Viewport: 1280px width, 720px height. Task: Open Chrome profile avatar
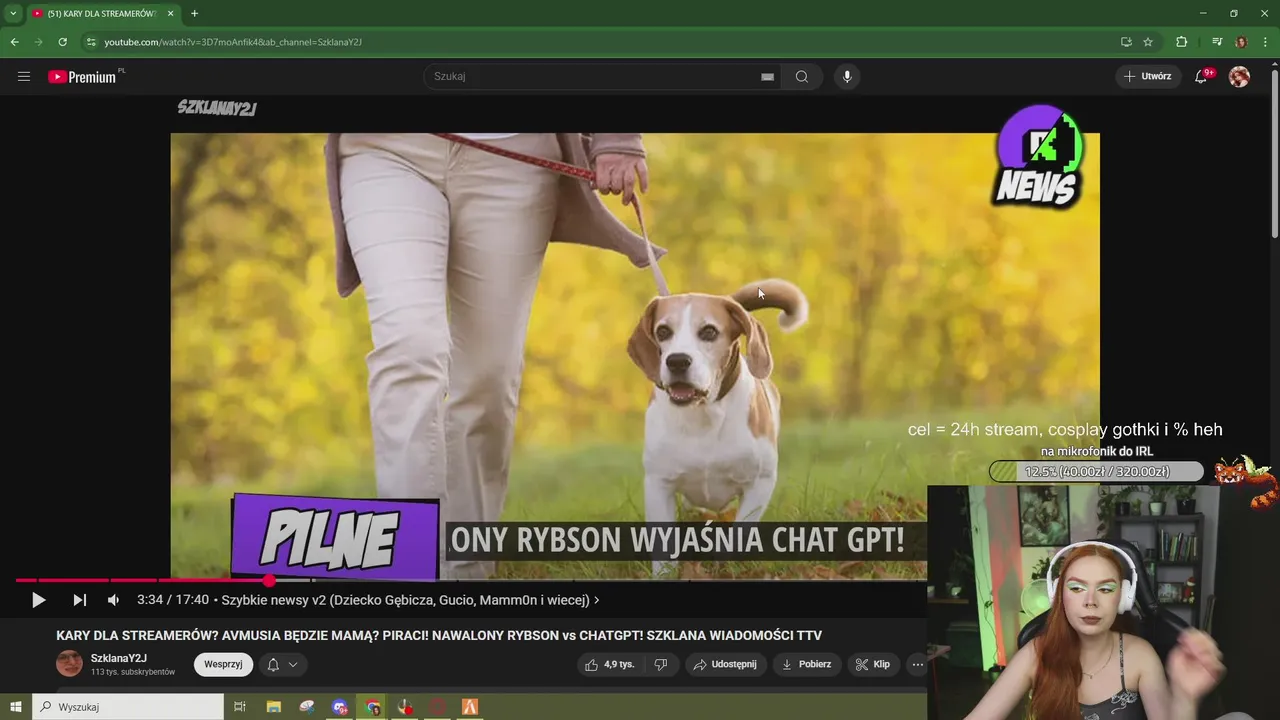point(1241,42)
